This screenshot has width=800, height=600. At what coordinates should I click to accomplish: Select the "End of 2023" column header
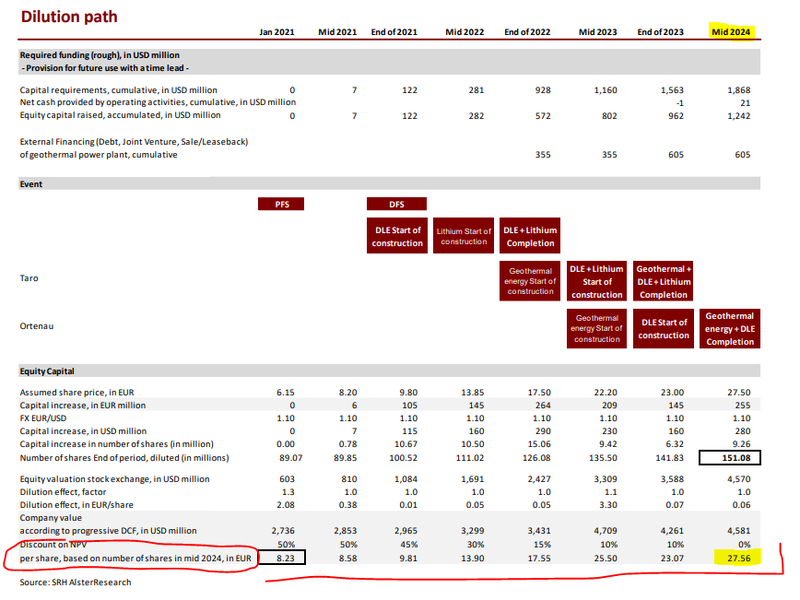(660, 32)
